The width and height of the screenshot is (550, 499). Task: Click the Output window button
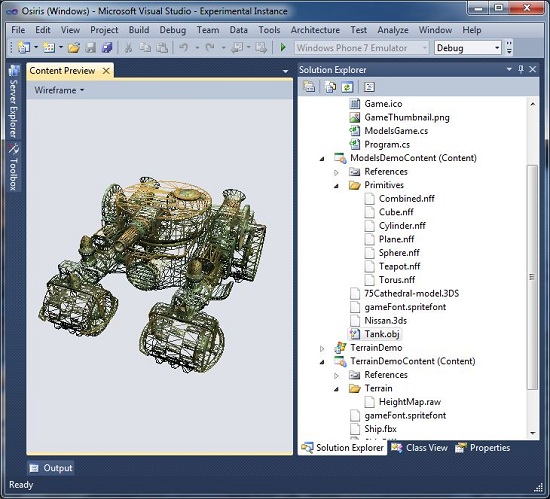point(51,468)
